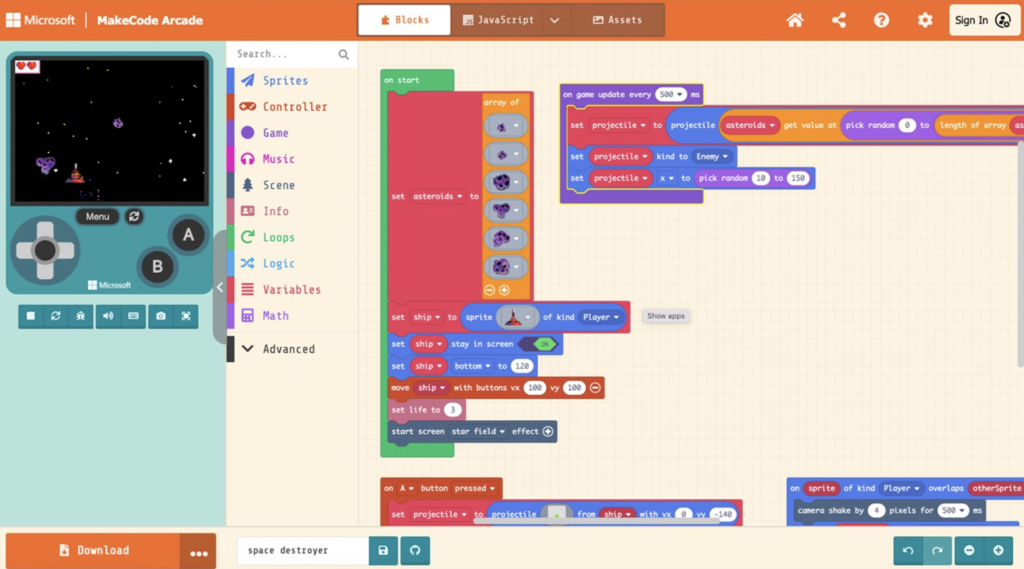1024x569 pixels.
Task: Toggle debug mode with the bug icon
Action: coord(81,316)
